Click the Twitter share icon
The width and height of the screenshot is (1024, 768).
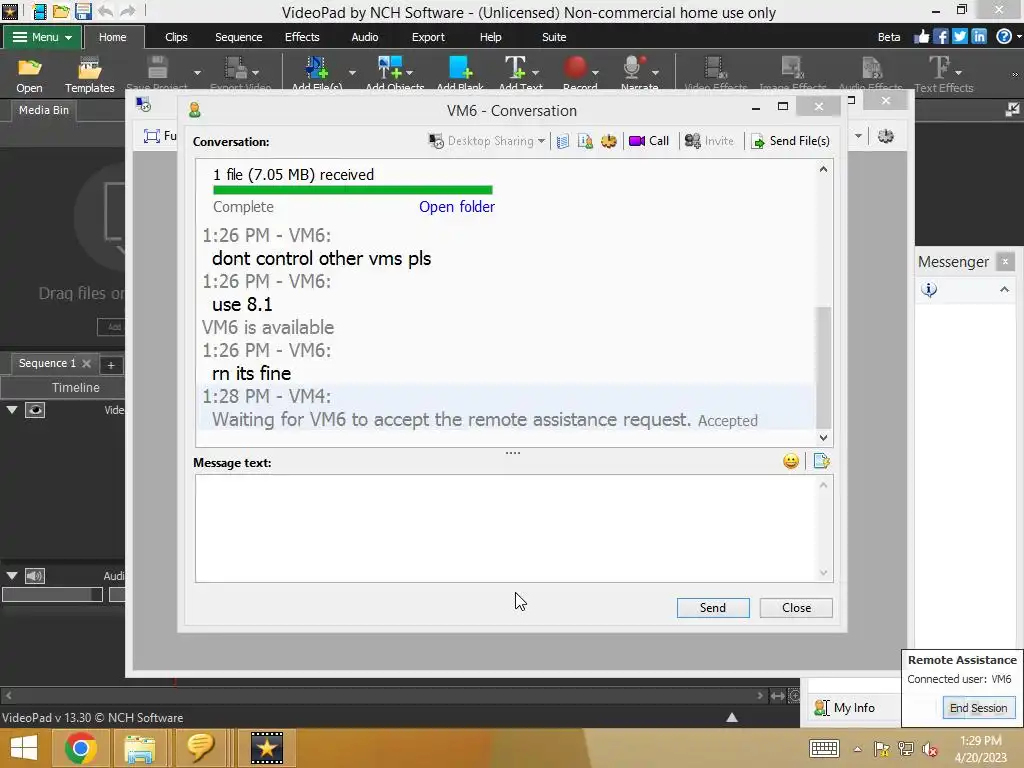coord(959,37)
